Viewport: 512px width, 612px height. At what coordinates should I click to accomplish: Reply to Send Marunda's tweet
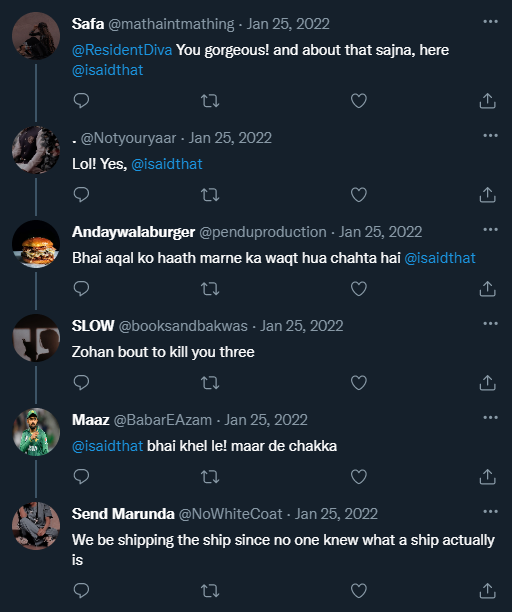[x=81, y=591]
